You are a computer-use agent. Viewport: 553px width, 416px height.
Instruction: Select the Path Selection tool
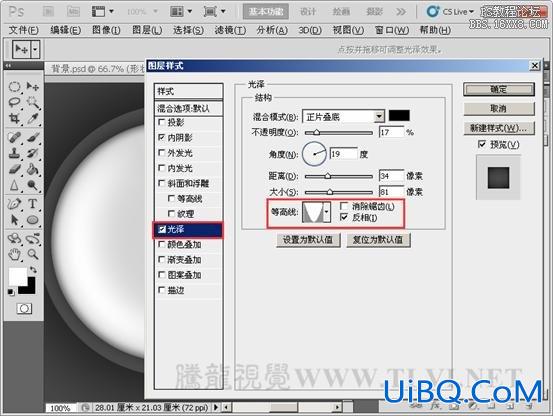coord(14,220)
